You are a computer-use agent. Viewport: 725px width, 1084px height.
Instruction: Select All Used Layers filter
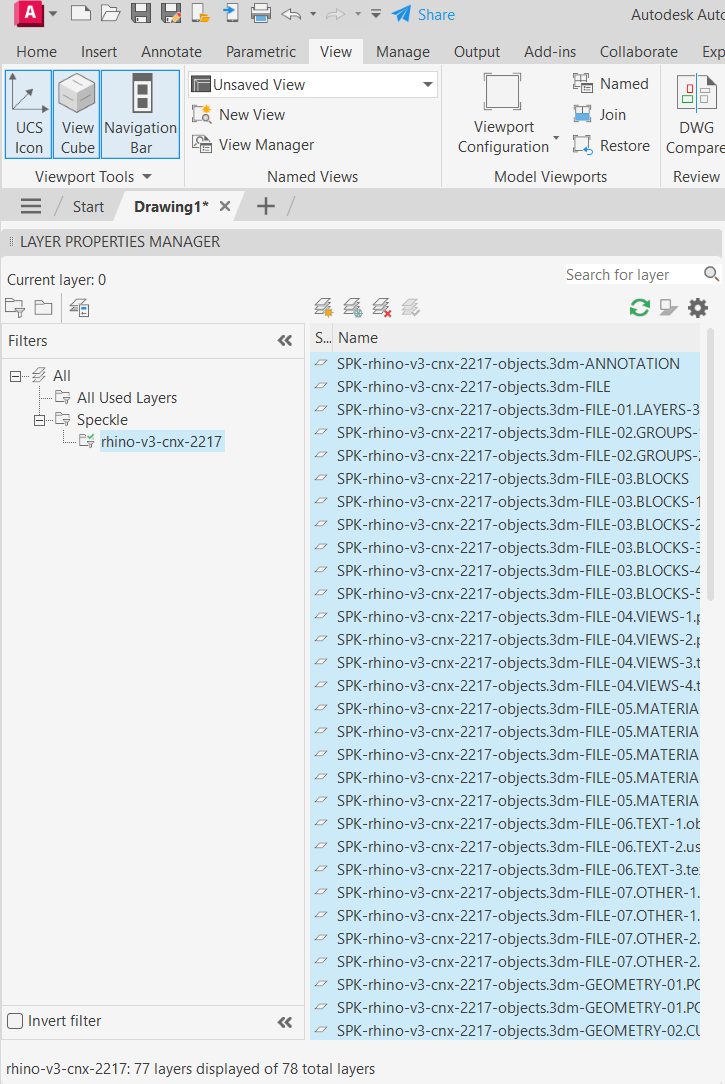(127, 398)
